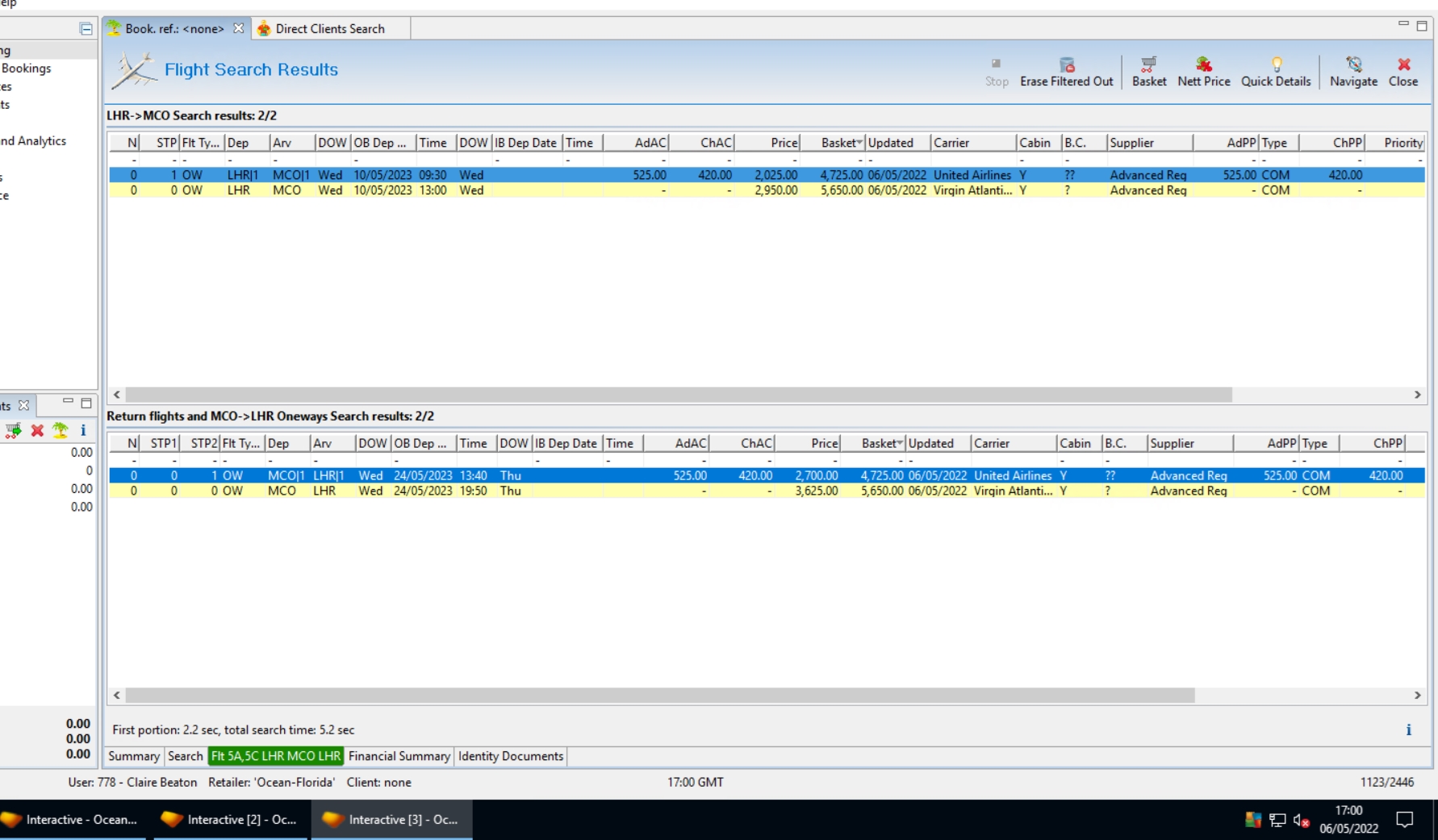Click the Supplier column header in LHR->MCO results

click(x=1150, y=143)
